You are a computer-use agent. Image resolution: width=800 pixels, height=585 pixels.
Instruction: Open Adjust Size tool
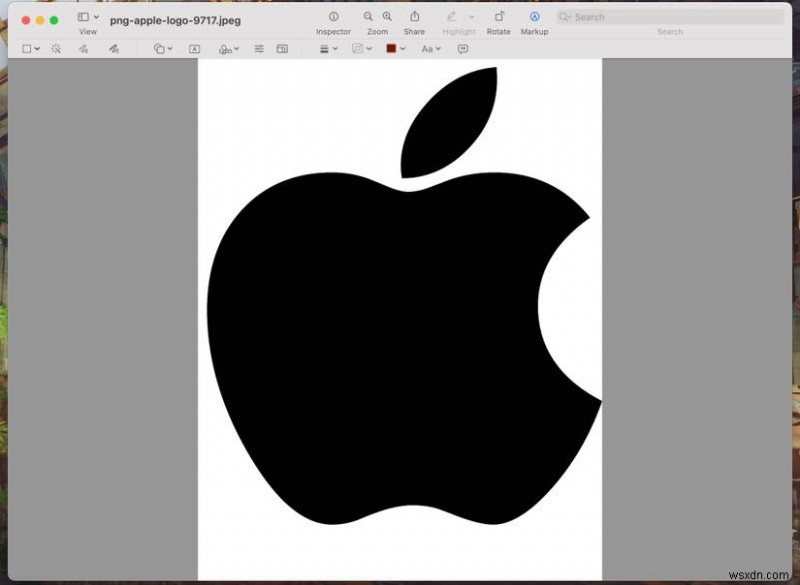pos(282,49)
